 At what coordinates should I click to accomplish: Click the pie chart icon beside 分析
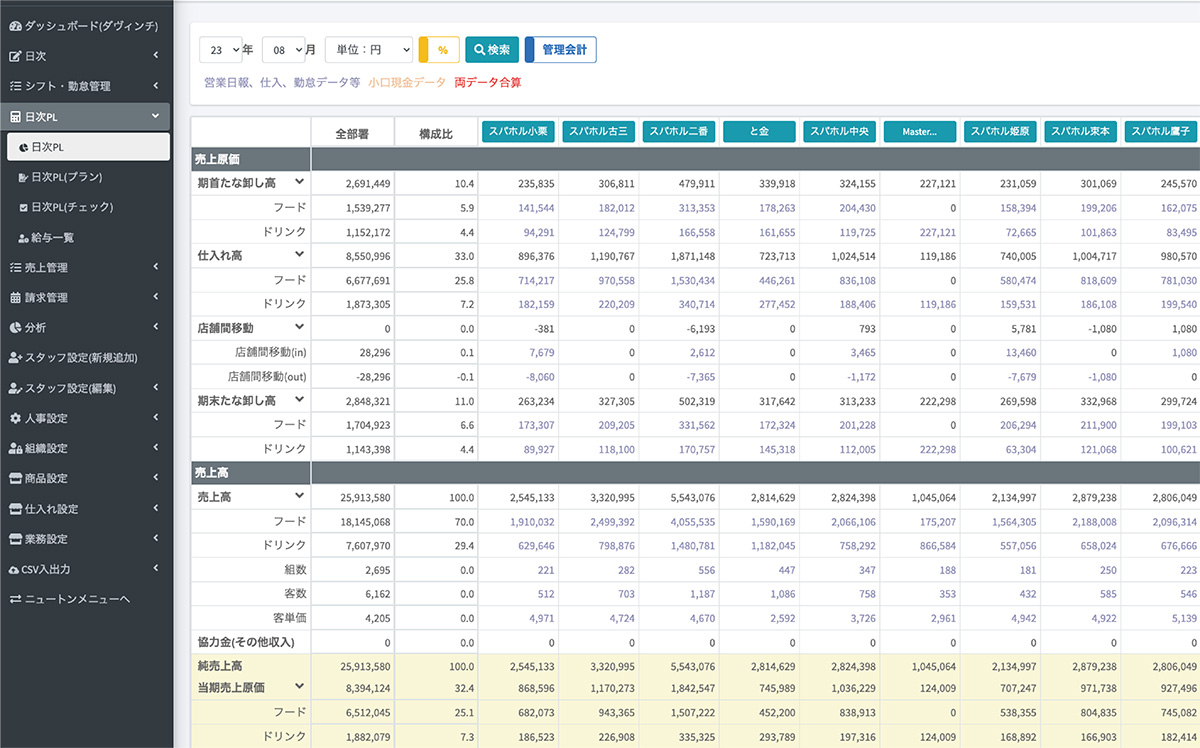coord(15,327)
